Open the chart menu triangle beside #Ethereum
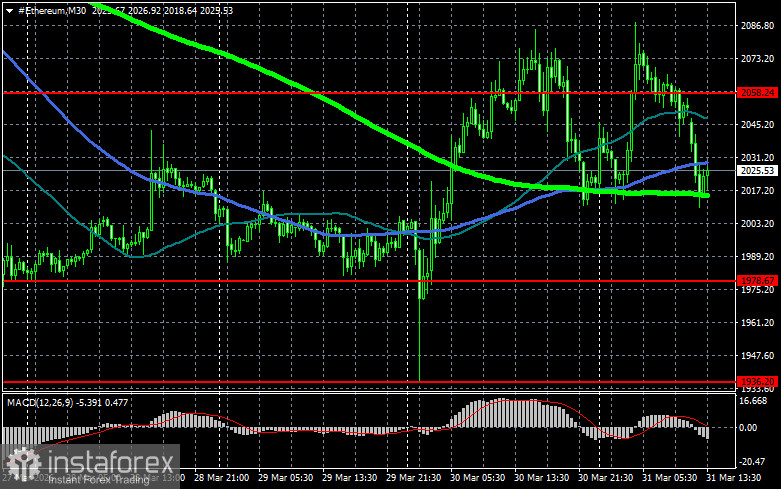The width and height of the screenshot is (781, 489). 9,10
